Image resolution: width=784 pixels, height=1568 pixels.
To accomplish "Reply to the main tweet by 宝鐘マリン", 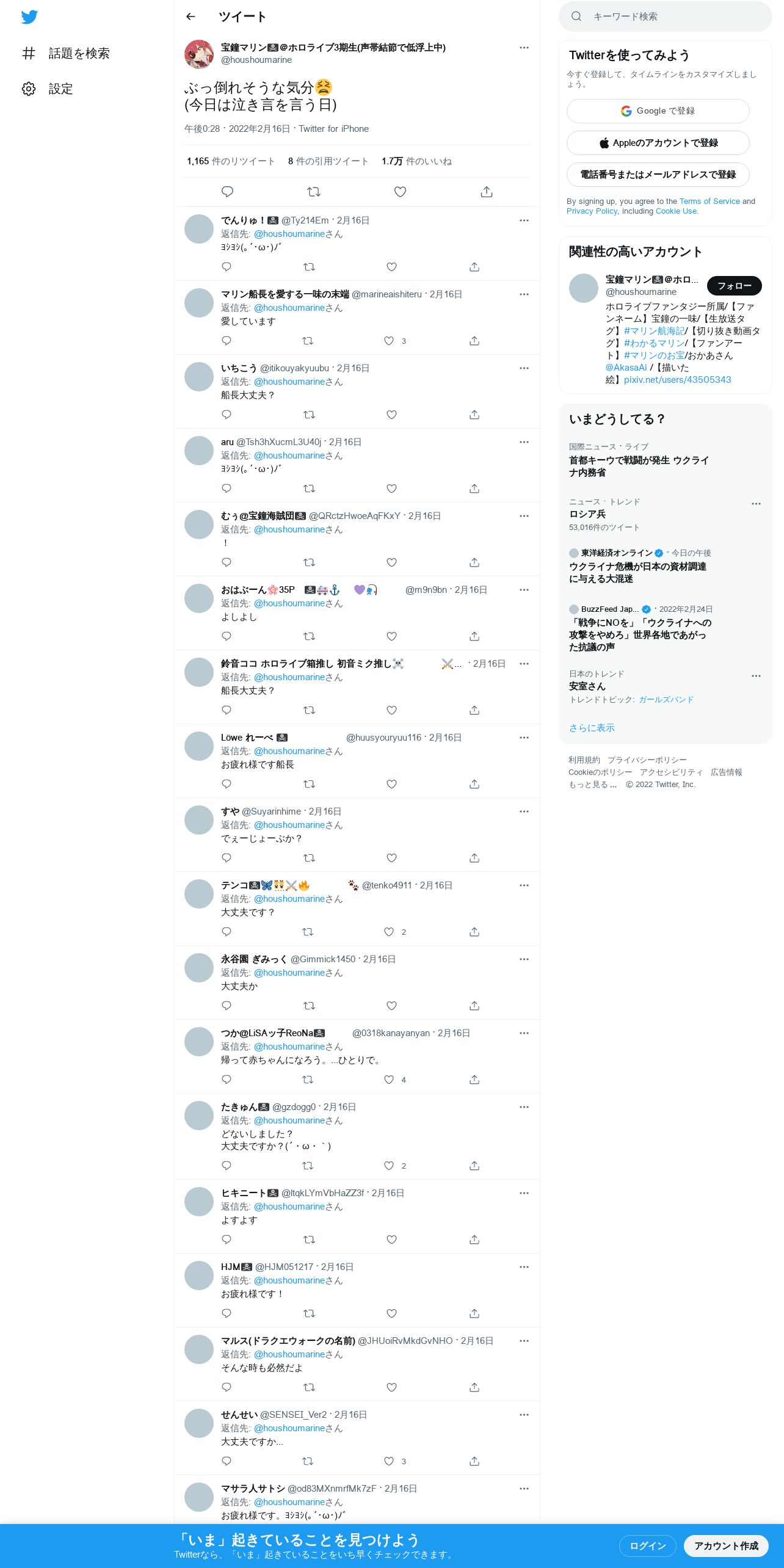I will (227, 192).
